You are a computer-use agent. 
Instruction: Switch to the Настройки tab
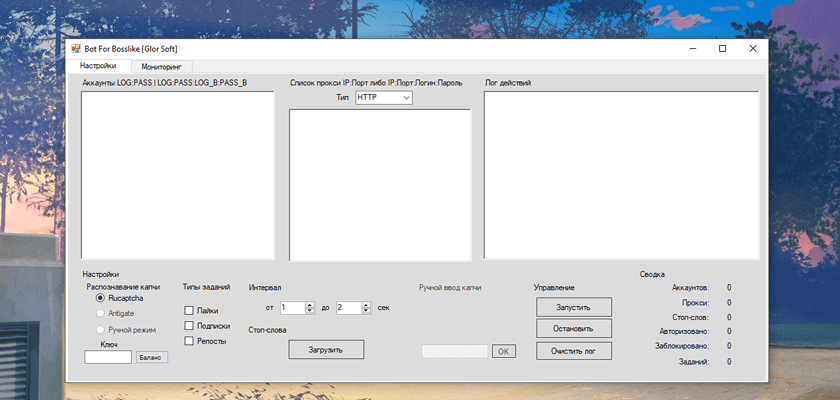[x=98, y=66]
